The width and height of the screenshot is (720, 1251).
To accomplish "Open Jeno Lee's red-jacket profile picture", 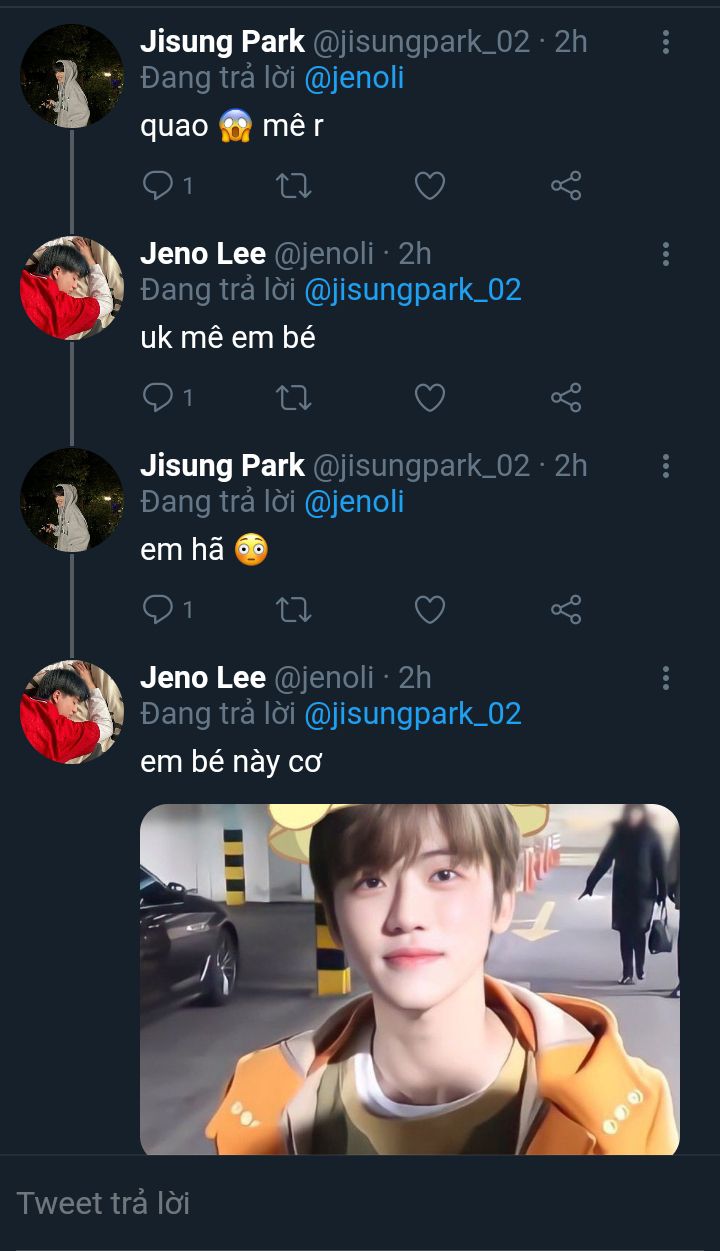I will point(72,288).
